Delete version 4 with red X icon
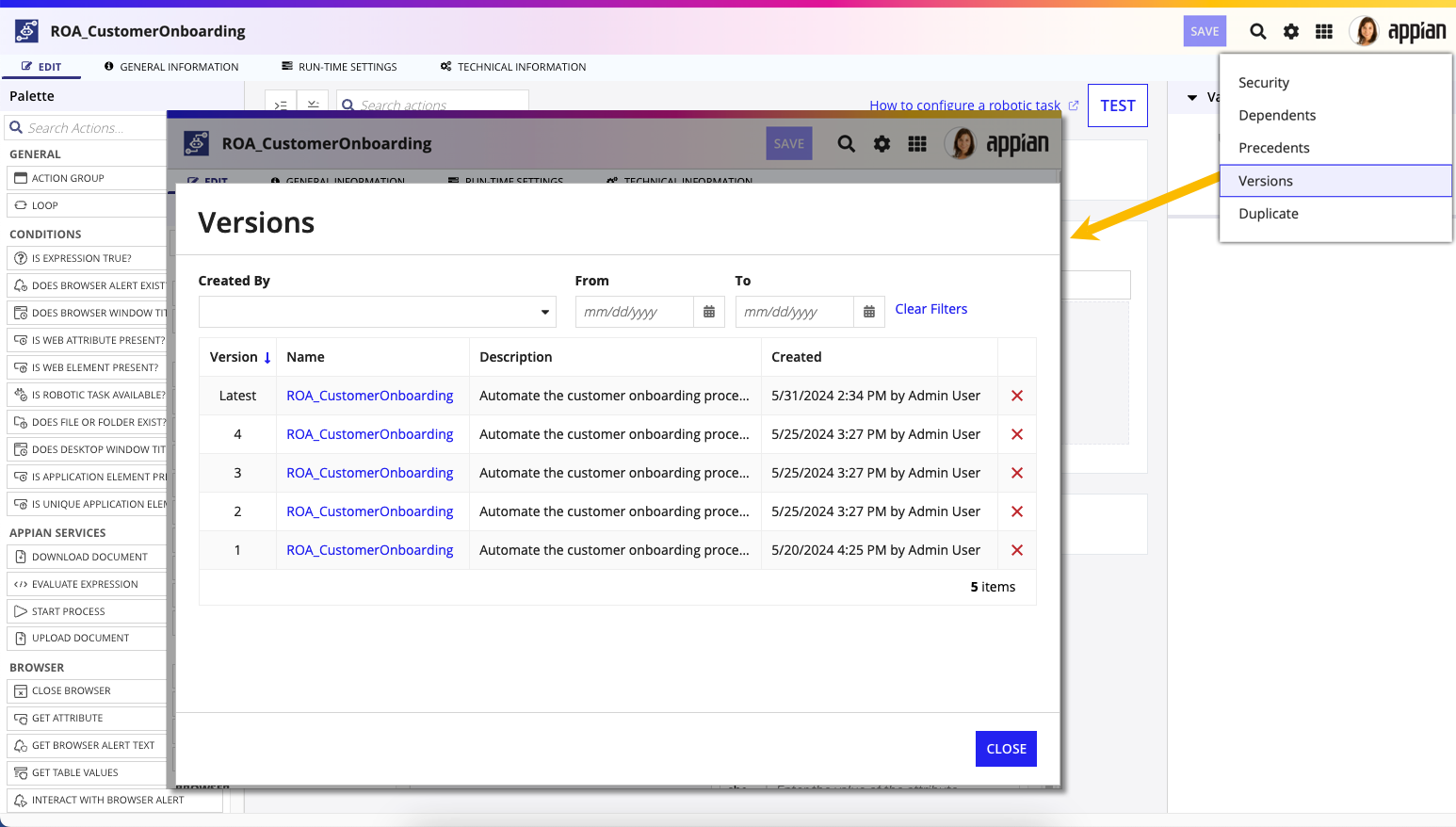Screen dimensions: 1456x827 [x=1017, y=434]
